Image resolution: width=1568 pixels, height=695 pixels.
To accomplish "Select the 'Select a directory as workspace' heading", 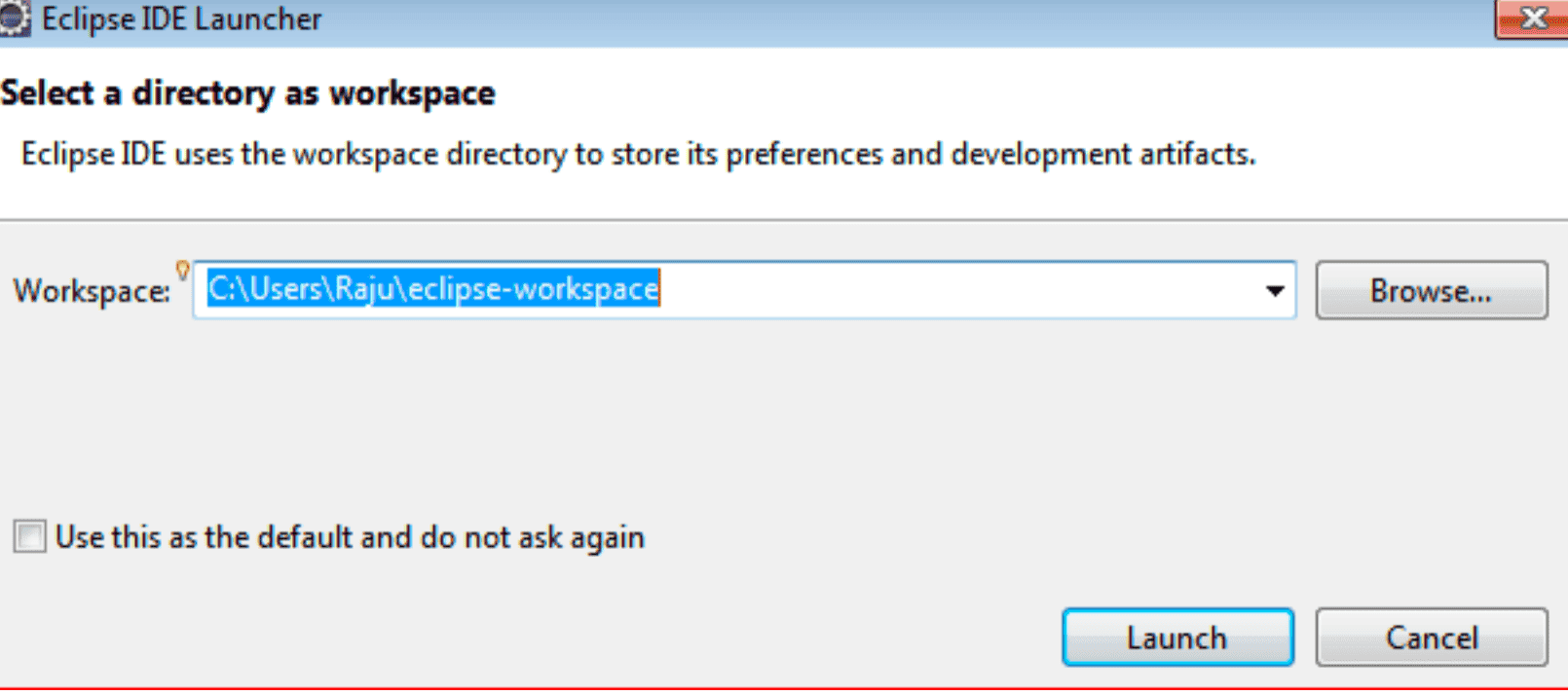I will tap(247, 92).
